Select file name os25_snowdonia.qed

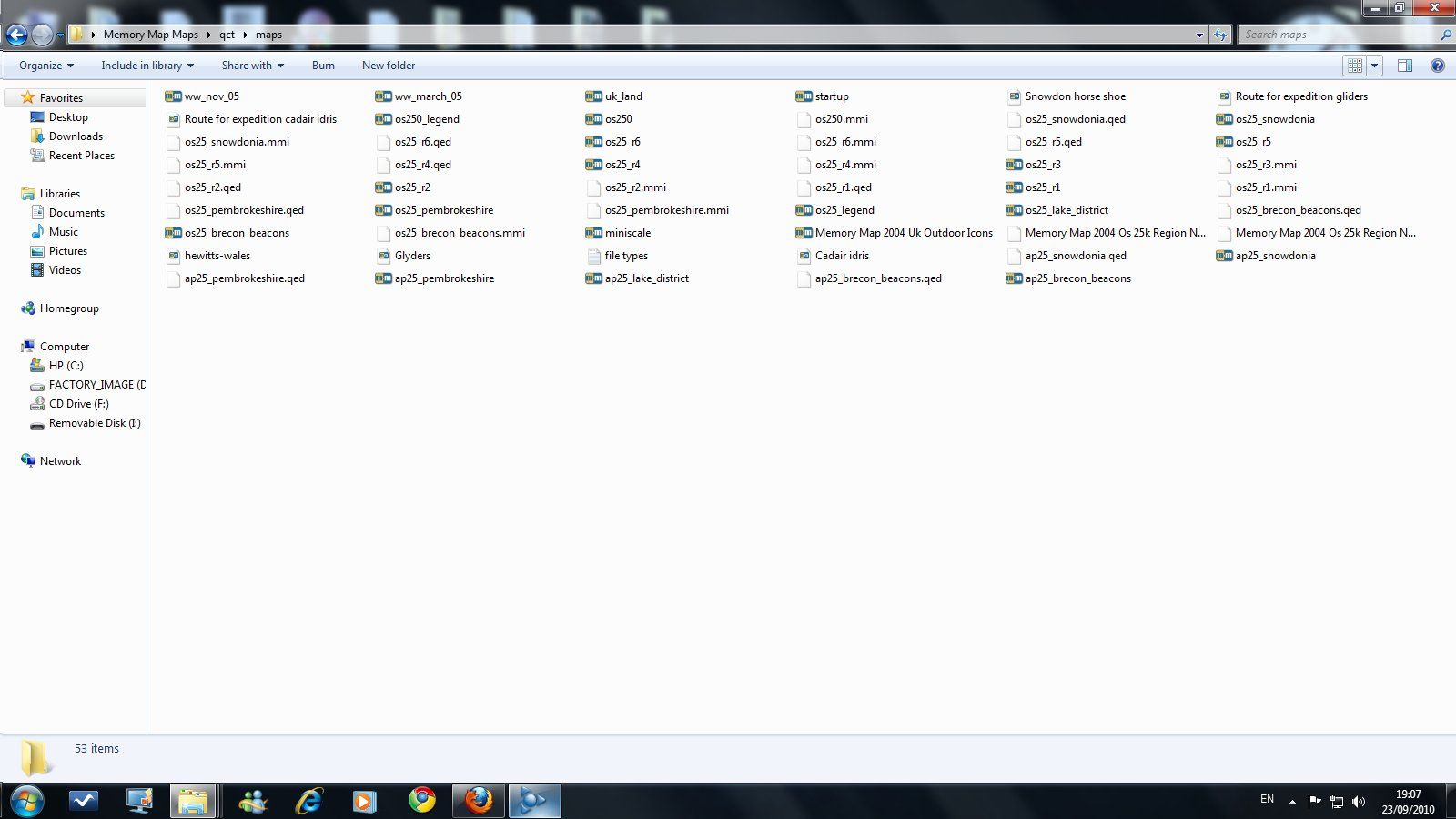tap(1075, 119)
